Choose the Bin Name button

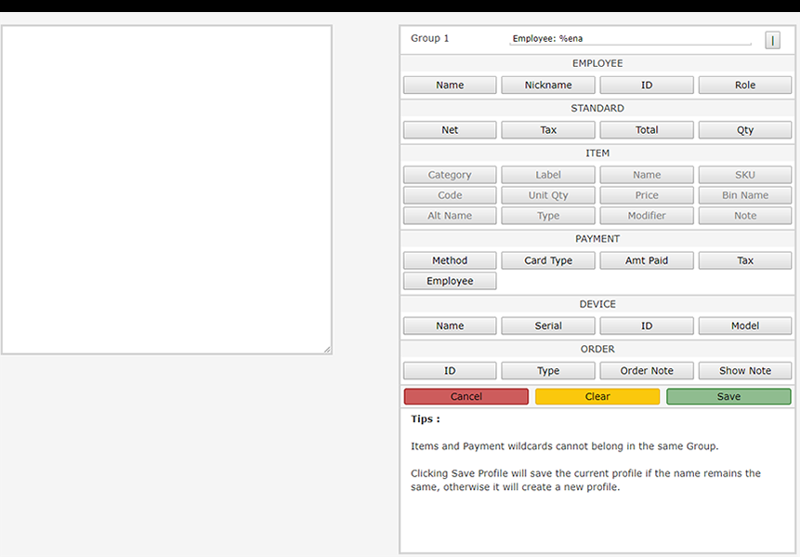point(745,195)
